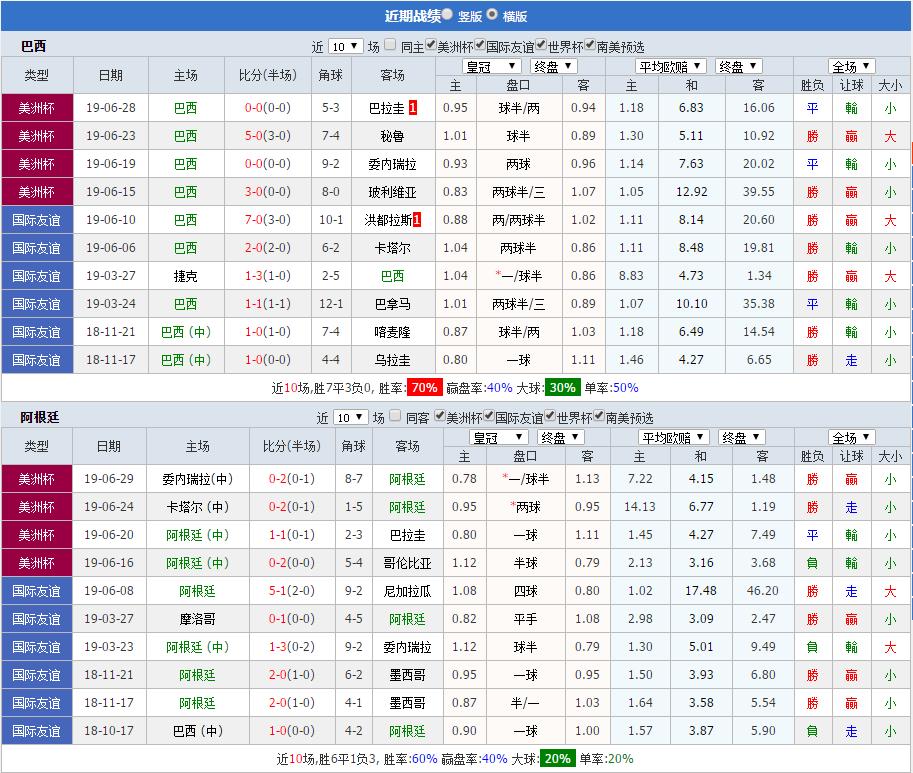Uncheck 美洲杯 filter in Argentina section
This screenshot has height=773, width=913.
click(440, 416)
